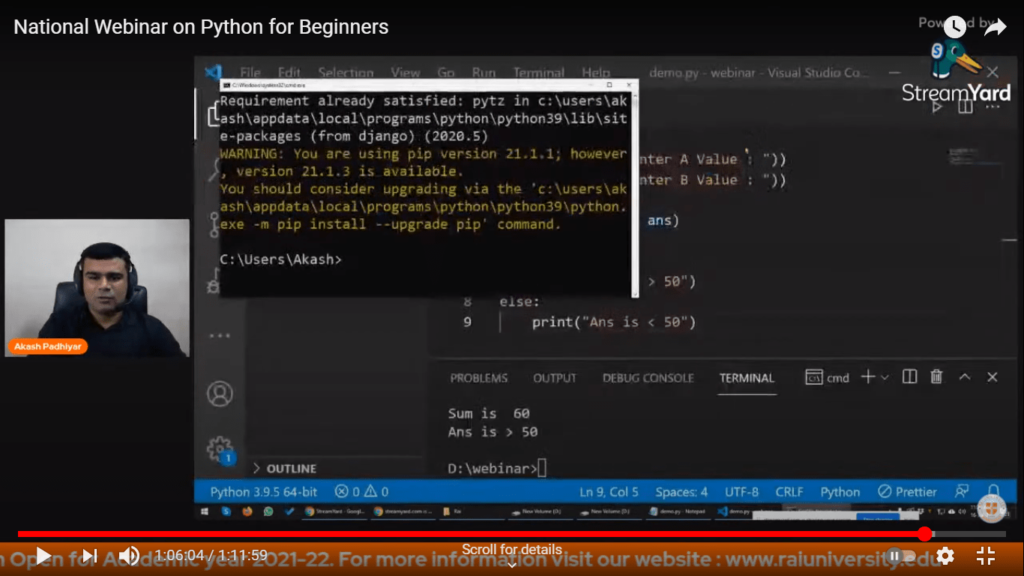1024x576 pixels.
Task: Open the View menu in VS Code
Action: 405,72
